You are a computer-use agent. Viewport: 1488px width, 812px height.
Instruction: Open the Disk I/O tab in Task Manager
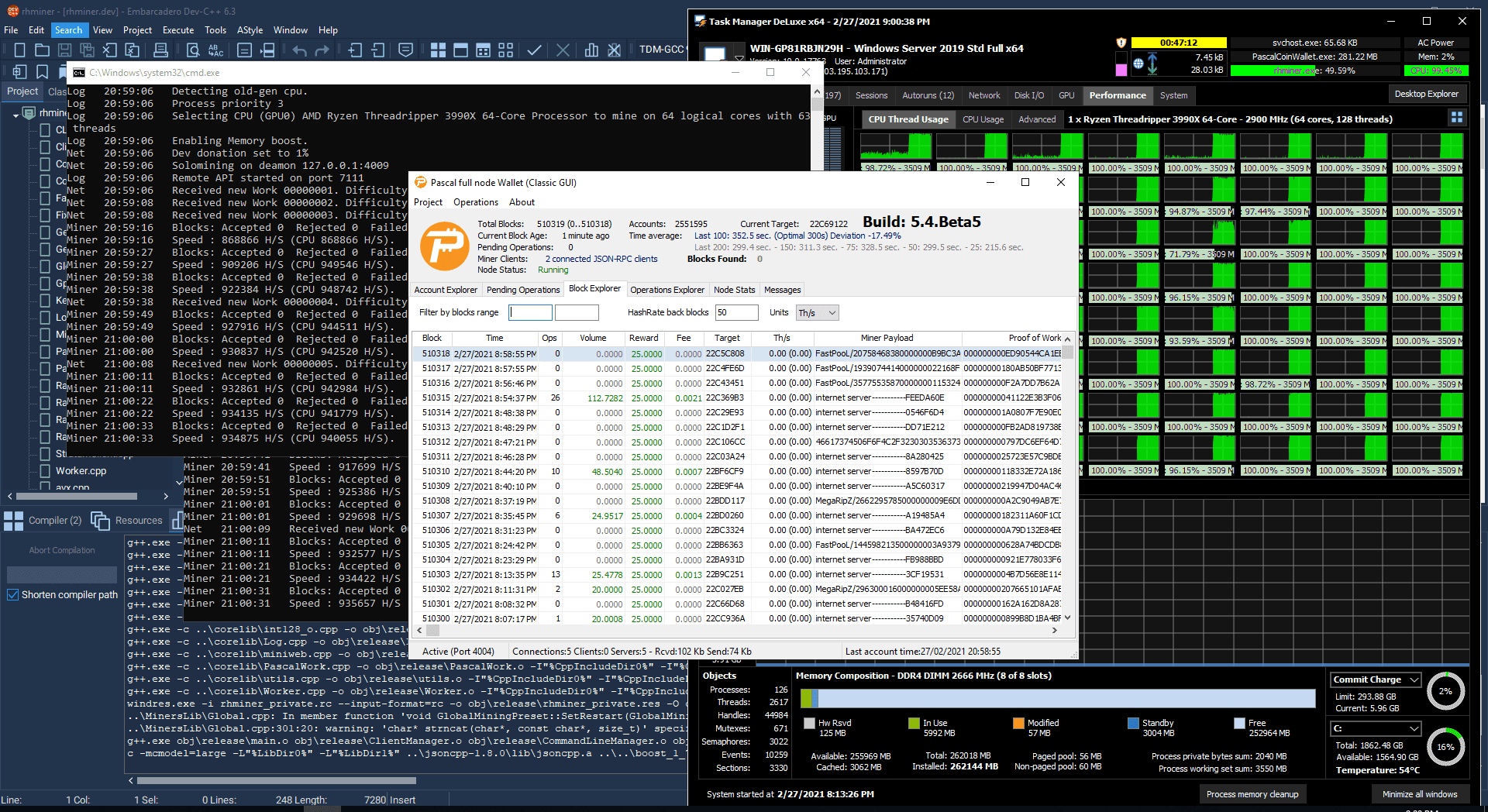click(1029, 95)
